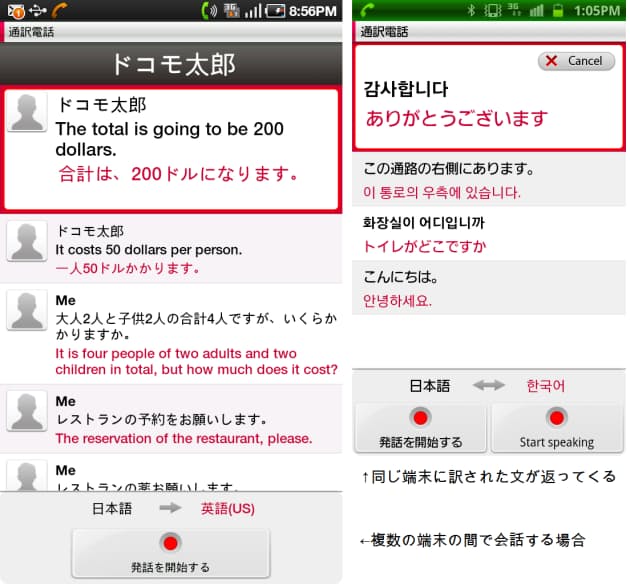Tap the double arrow between 日本語 and 한국어
This screenshot has height=584, width=630.
click(489, 385)
